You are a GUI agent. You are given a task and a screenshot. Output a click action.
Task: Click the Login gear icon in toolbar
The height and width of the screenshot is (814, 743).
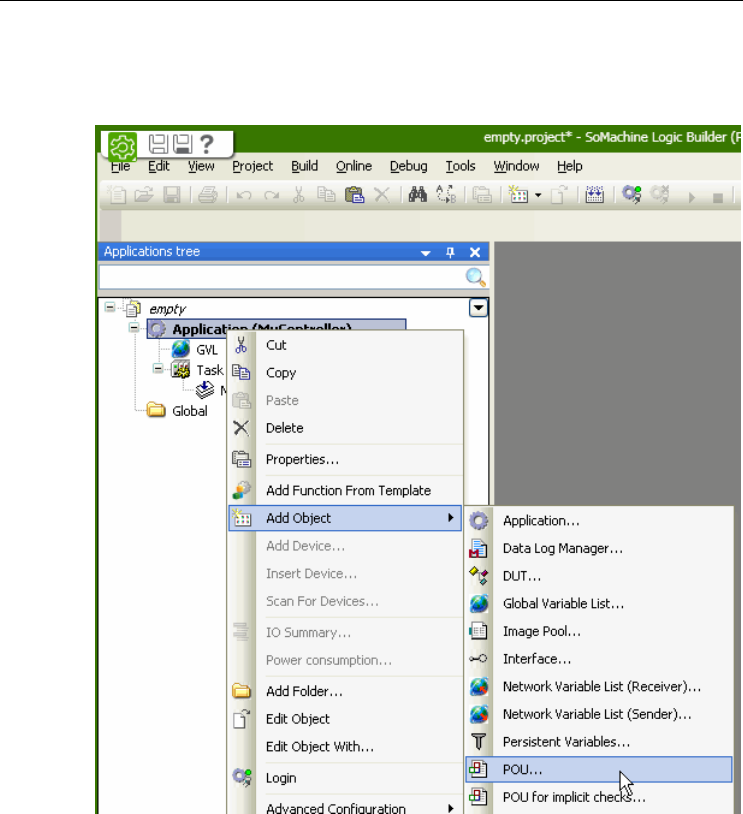[631, 195]
